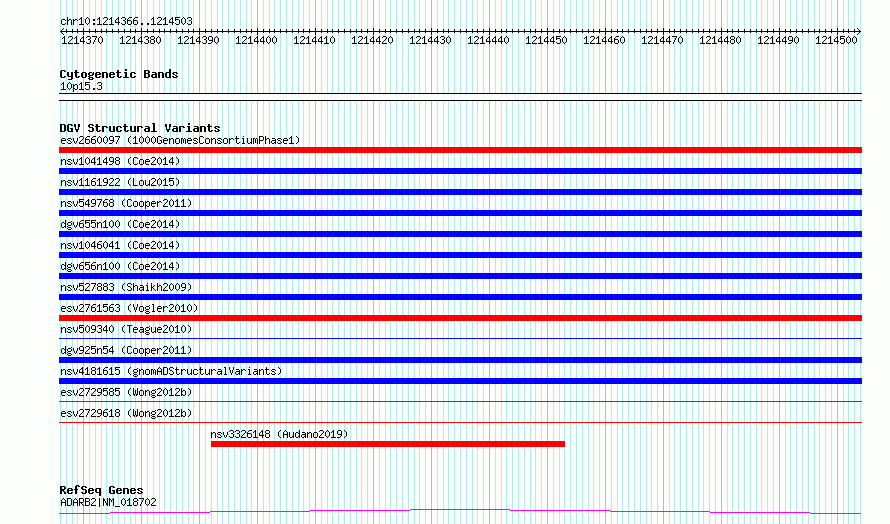Select the nsv509340 (Teague2010) label
Viewport: 890px width, 524px height.
pyautogui.click(x=126, y=329)
